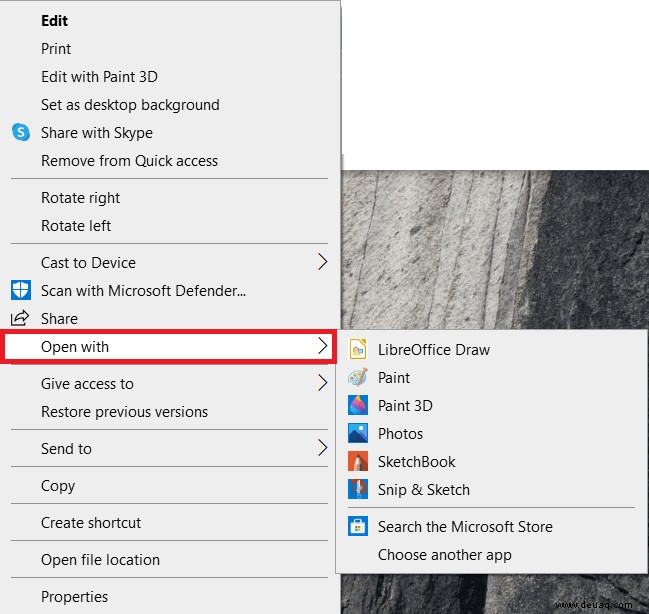This screenshot has height=614, width=649.
Task: Select Restore previous versions
Action: [170, 412]
